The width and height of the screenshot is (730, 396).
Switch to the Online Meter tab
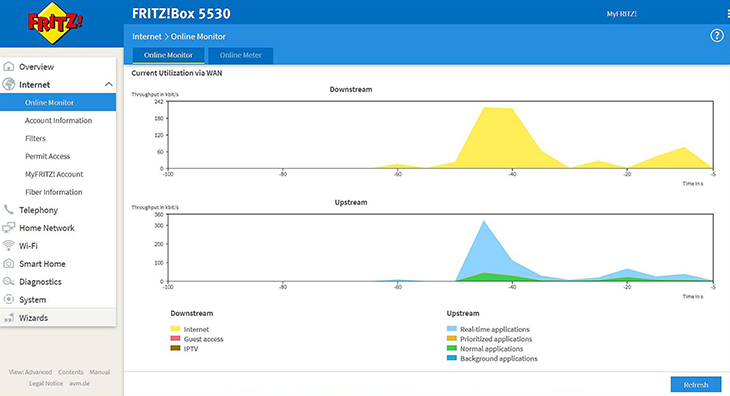(240, 55)
